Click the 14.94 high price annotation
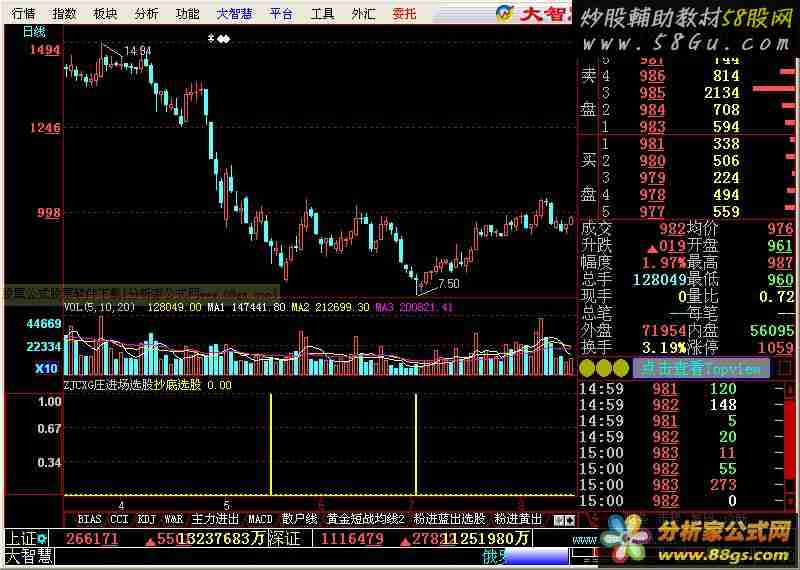 [x=138, y=51]
